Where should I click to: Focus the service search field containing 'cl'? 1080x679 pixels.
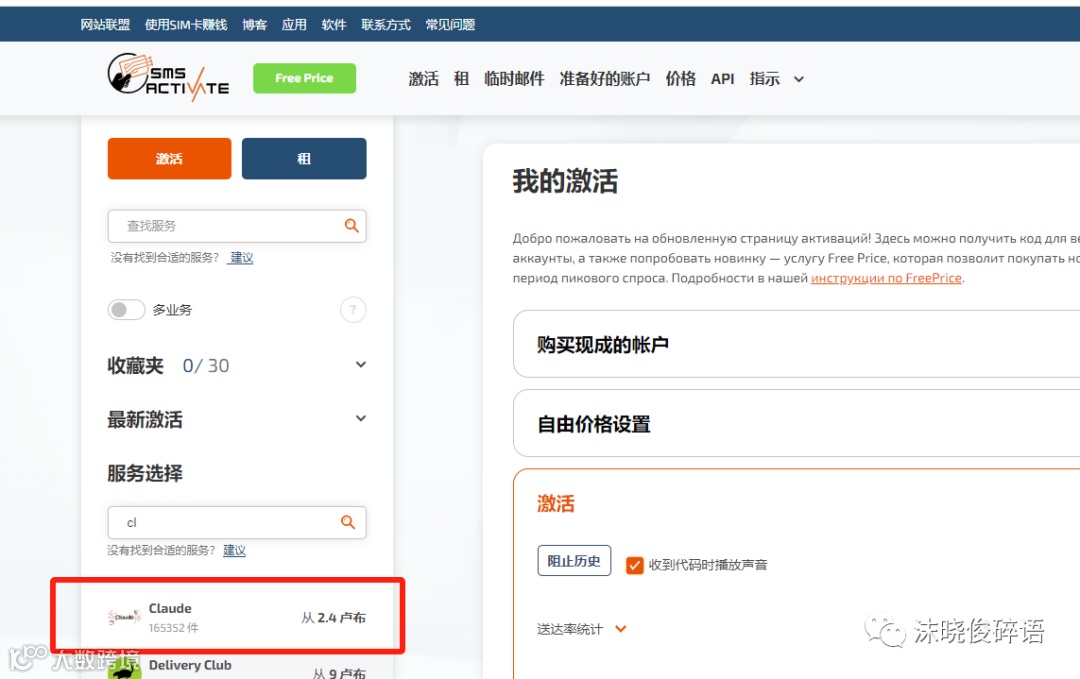pos(237,522)
